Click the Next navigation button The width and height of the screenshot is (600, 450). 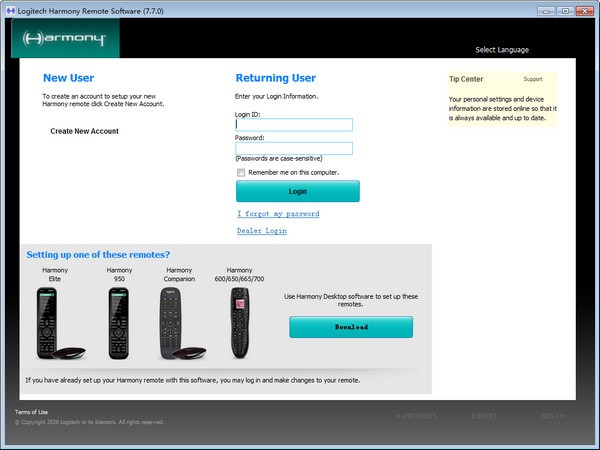coord(552,416)
